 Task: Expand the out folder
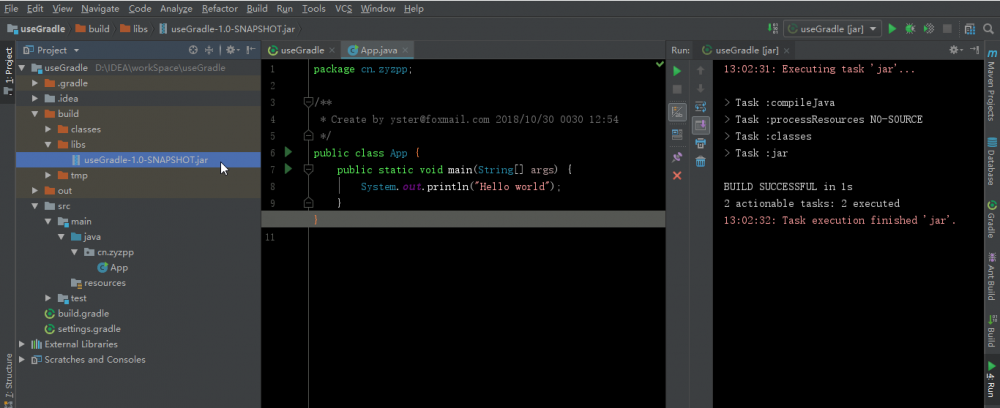coord(36,191)
